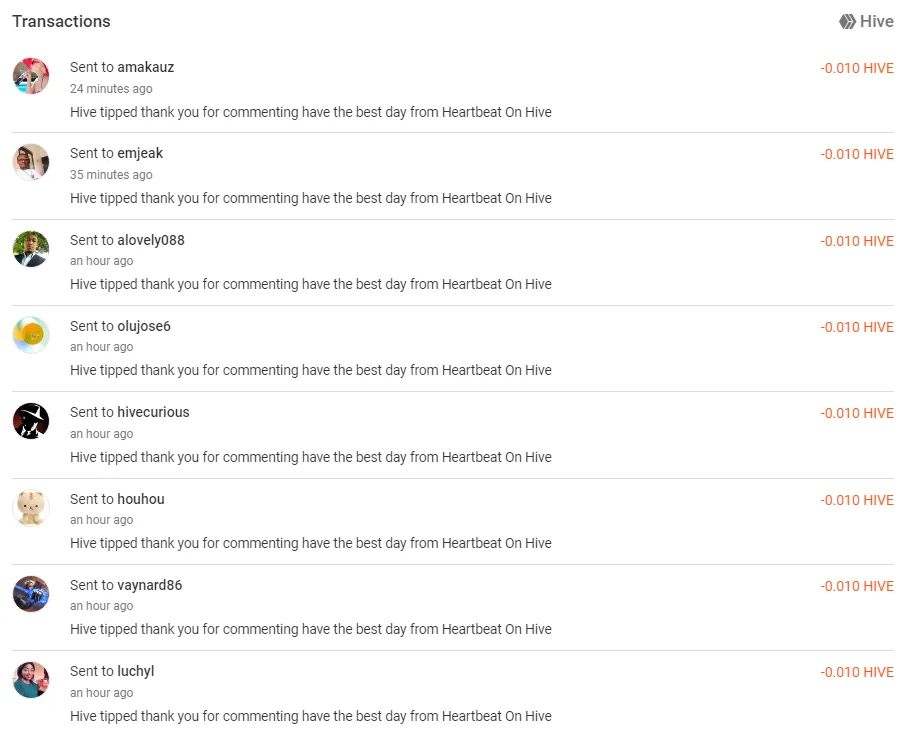Go to the olujose6 username link
The width and height of the screenshot is (905, 731).
(144, 326)
